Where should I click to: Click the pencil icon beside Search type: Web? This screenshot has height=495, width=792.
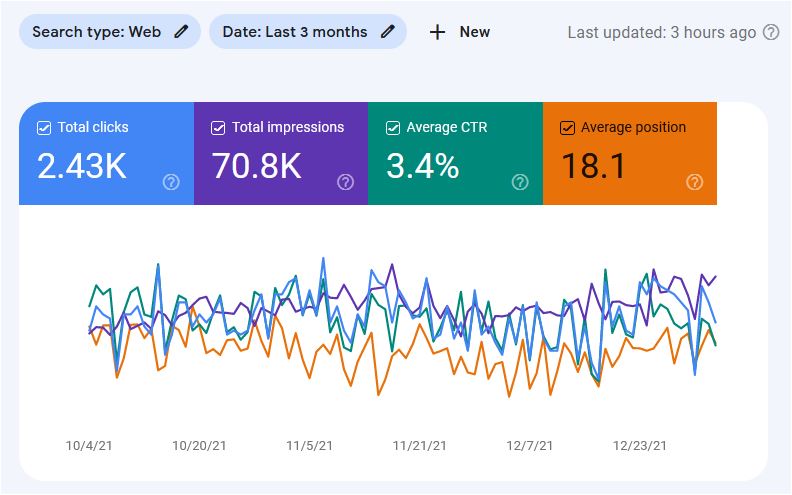coord(181,32)
